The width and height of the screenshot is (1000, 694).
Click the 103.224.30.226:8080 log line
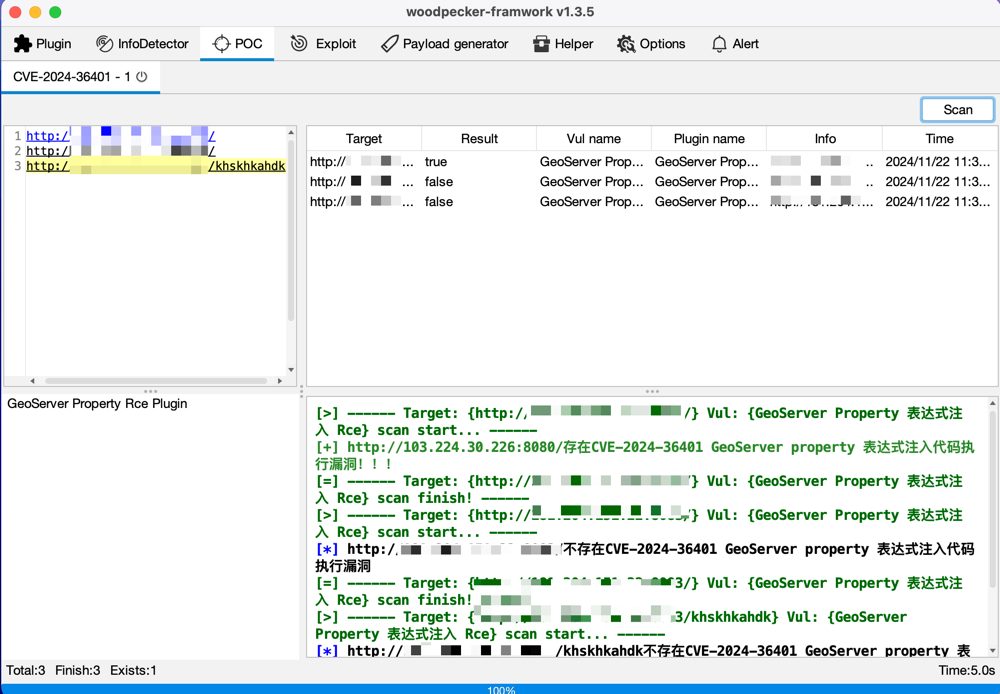645,455
